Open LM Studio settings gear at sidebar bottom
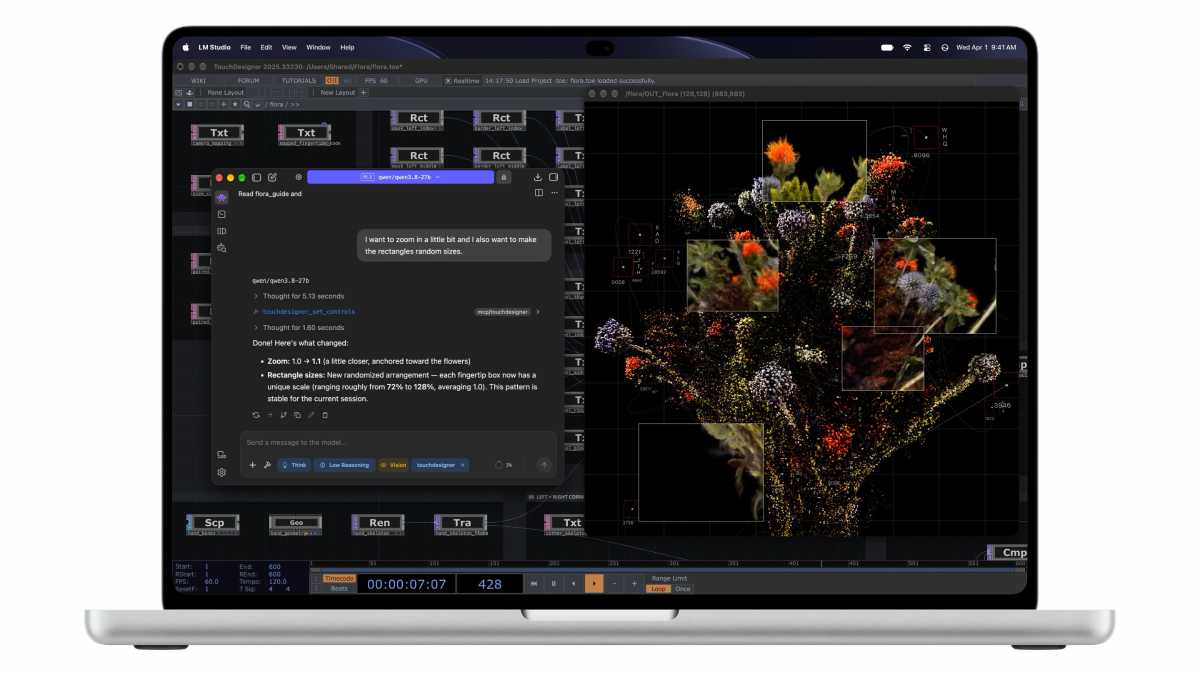Screen dimensions: 1200x675 pyautogui.click(x=222, y=472)
